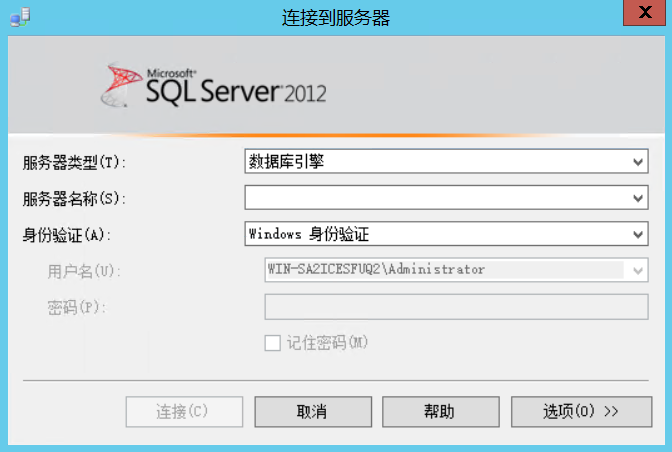This screenshot has height=452, width=672.
Task: Expand the 服务器名称 dropdown arrow
Action: (x=638, y=198)
